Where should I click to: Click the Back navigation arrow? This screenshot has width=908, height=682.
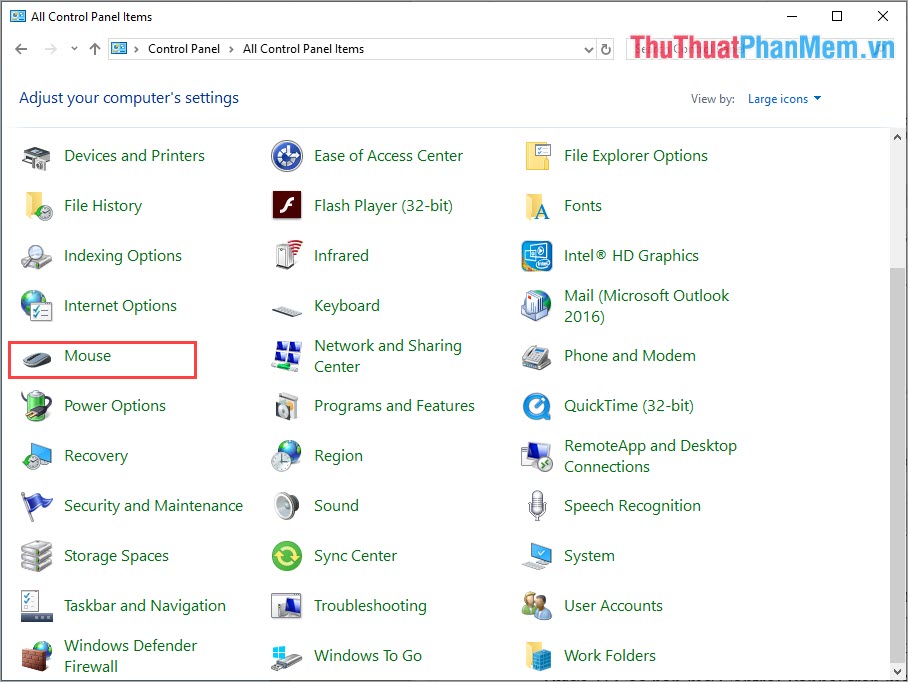(21, 49)
